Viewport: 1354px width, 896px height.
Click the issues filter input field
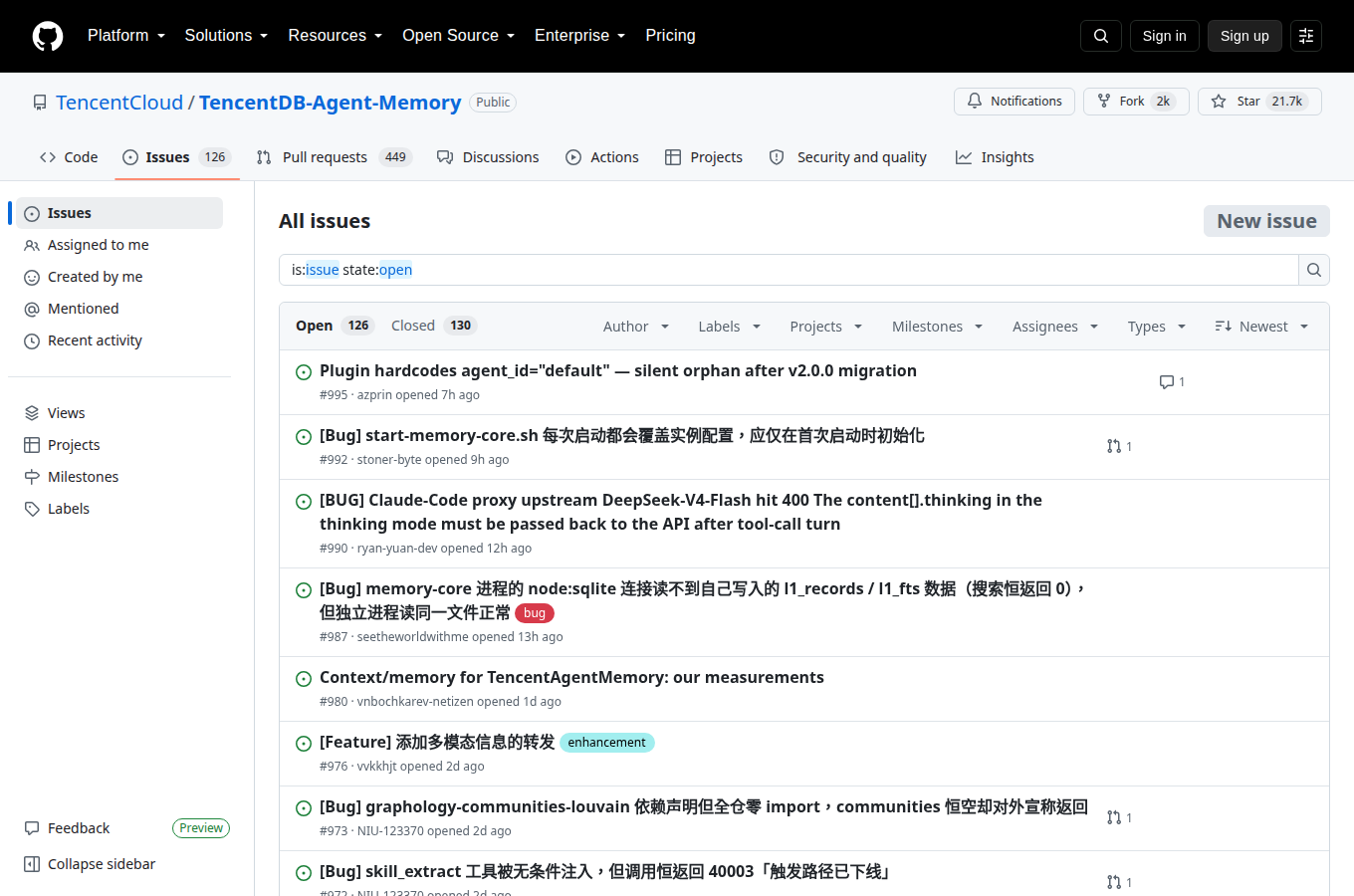click(x=789, y=270)
